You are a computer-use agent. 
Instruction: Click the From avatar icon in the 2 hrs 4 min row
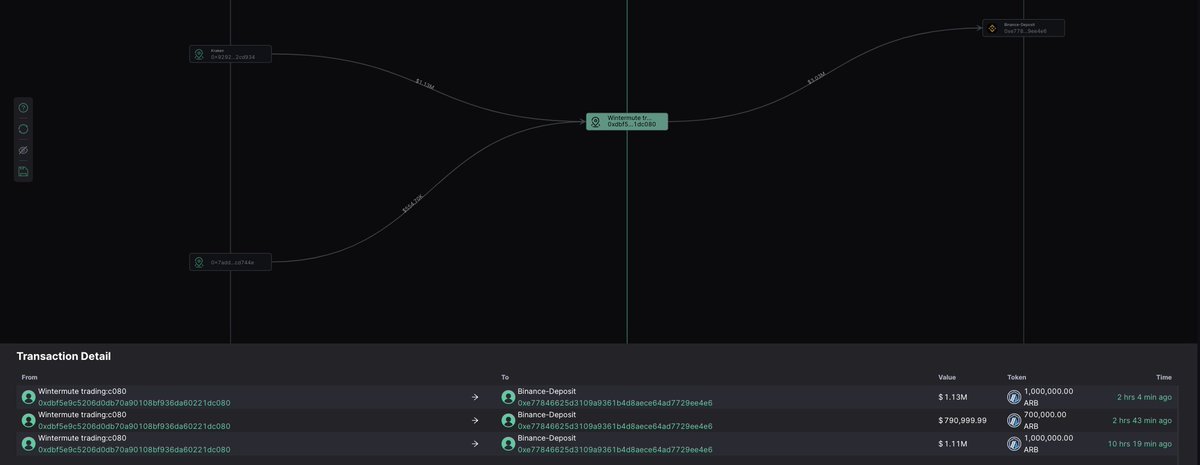pos(29,397)
